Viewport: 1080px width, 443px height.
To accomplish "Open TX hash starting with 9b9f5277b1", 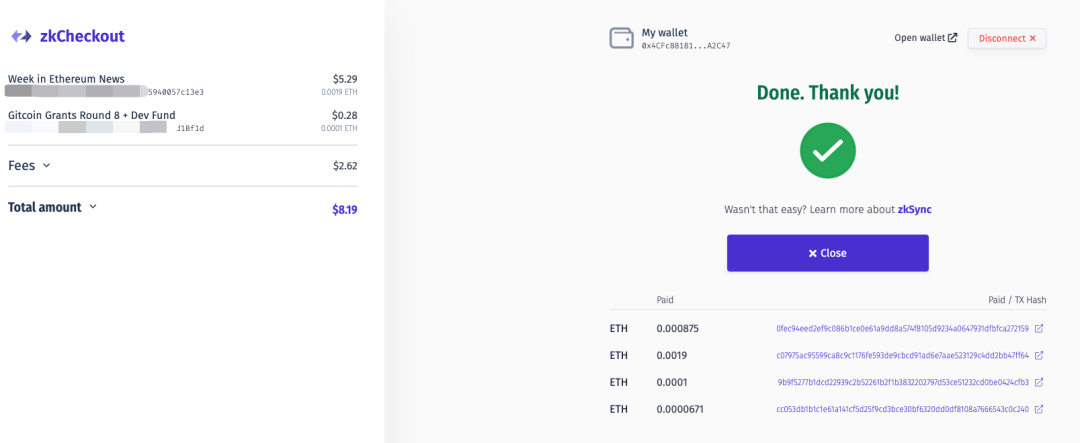I will [x=904, y=382].
